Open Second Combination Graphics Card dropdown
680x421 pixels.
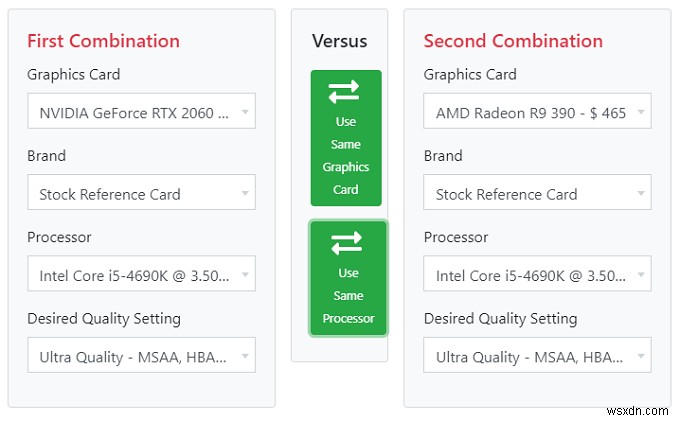(537, 111)
